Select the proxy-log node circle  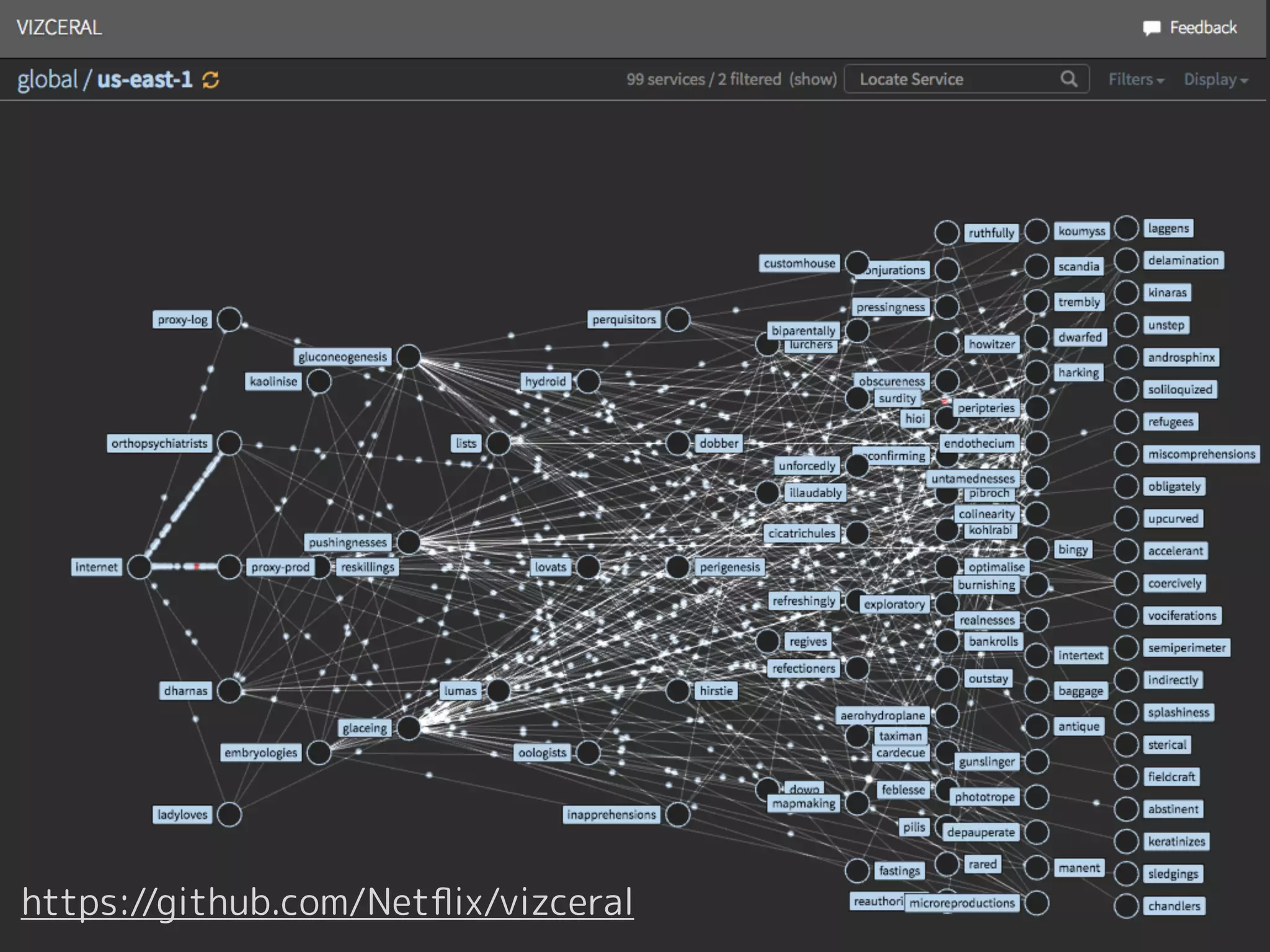[x=229, y=319]
